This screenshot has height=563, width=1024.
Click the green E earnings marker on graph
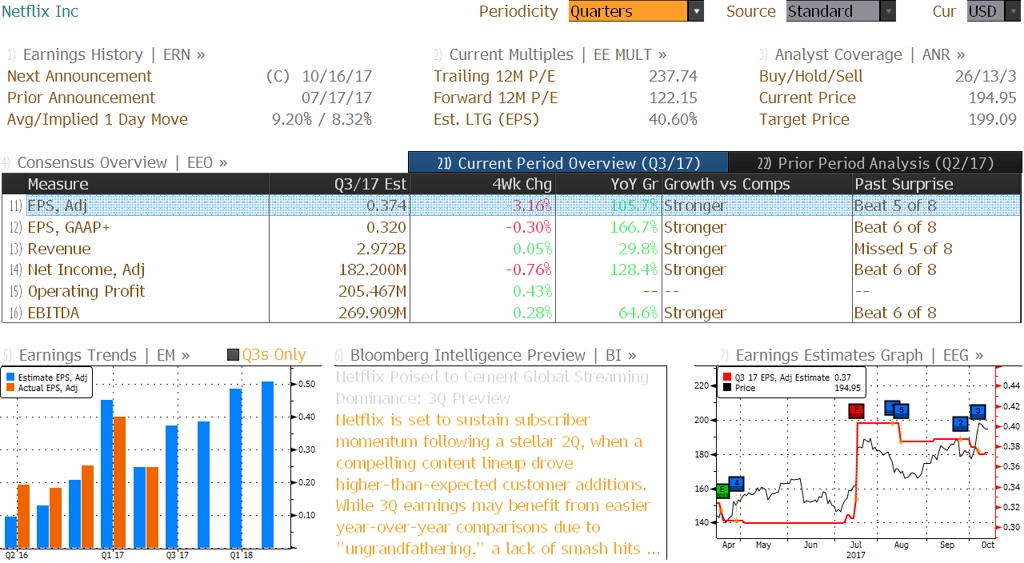723,490
